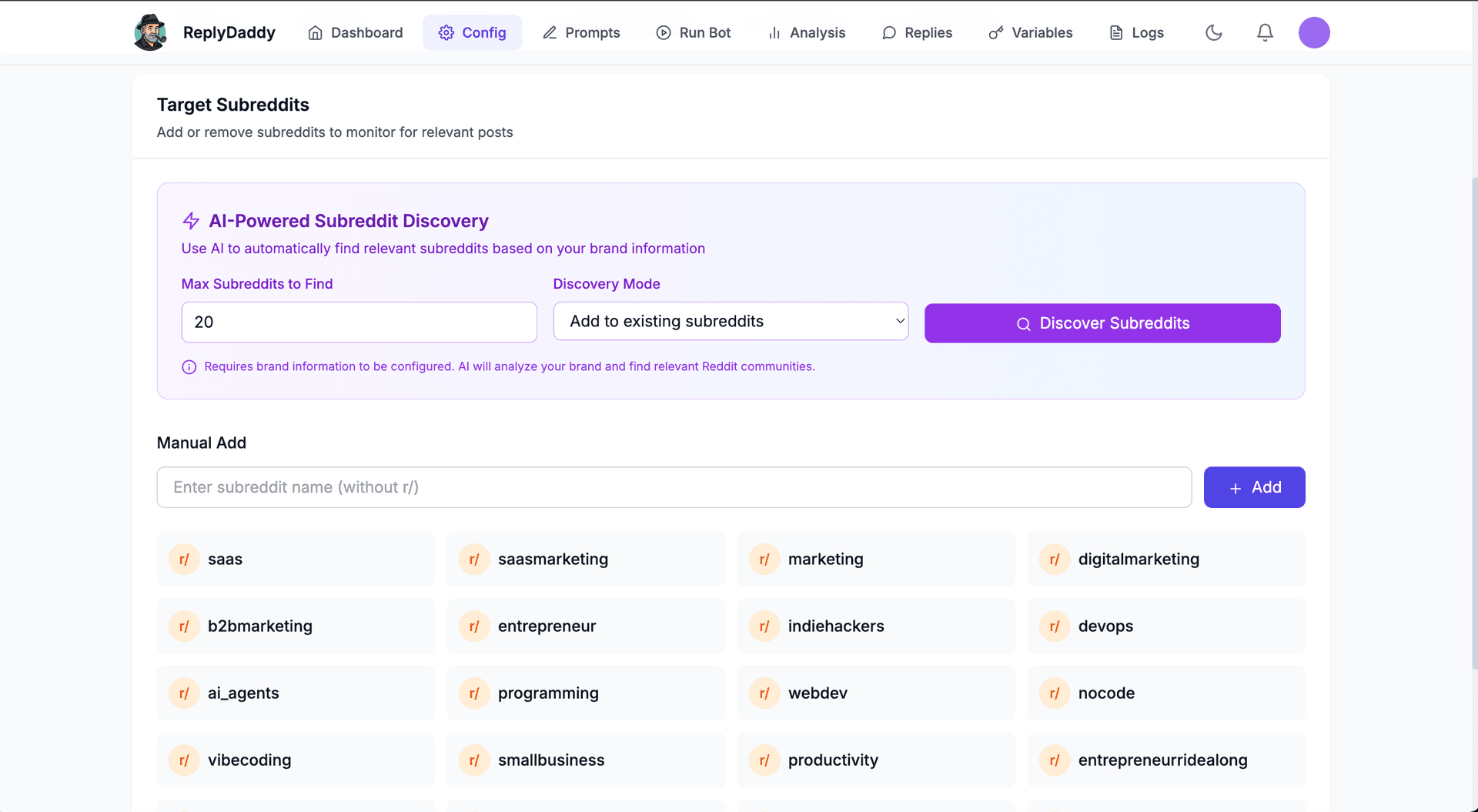View the Replies tab

[917, 32]
